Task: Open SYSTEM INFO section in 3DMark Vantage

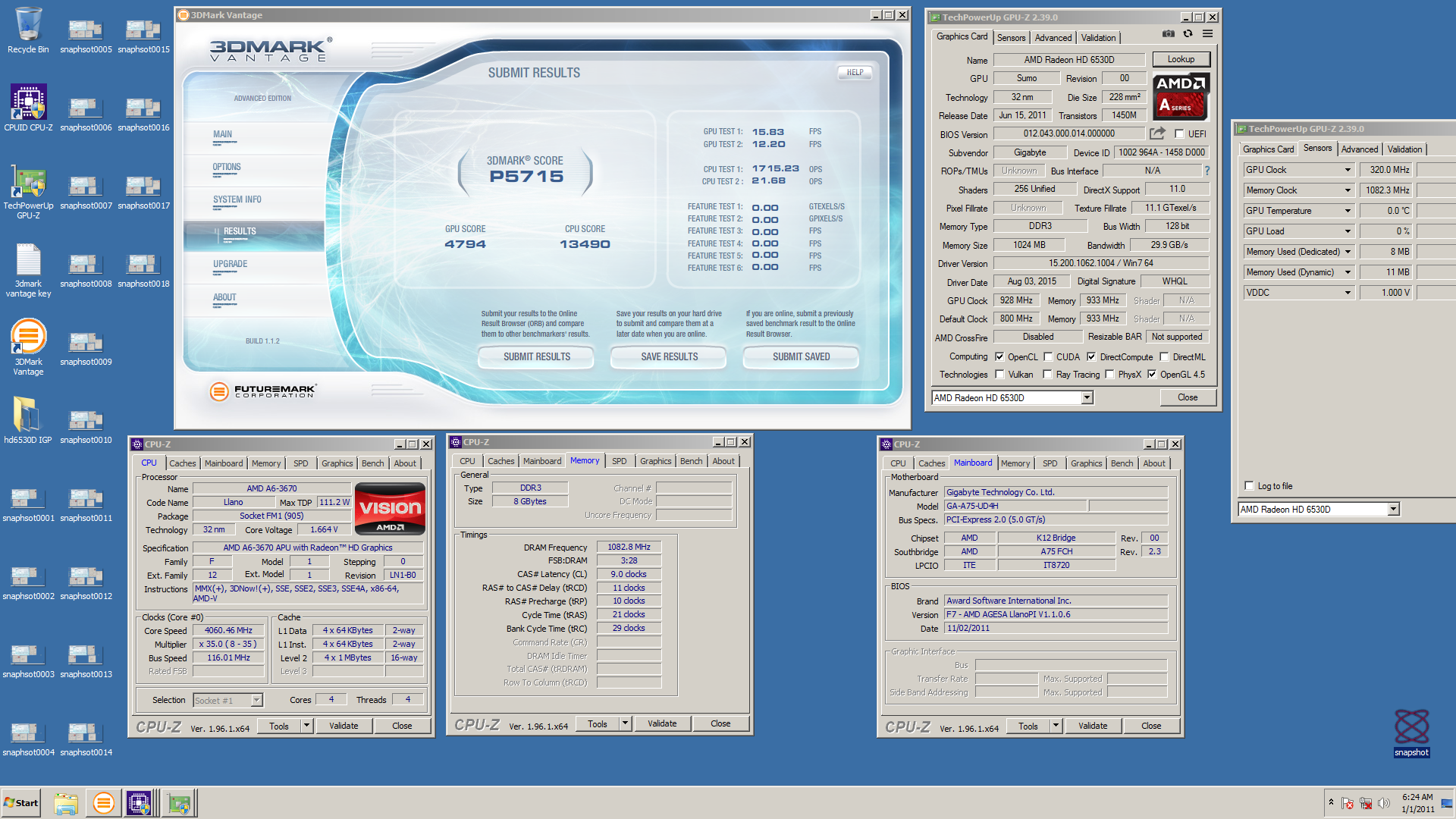Action: [237, 200]
